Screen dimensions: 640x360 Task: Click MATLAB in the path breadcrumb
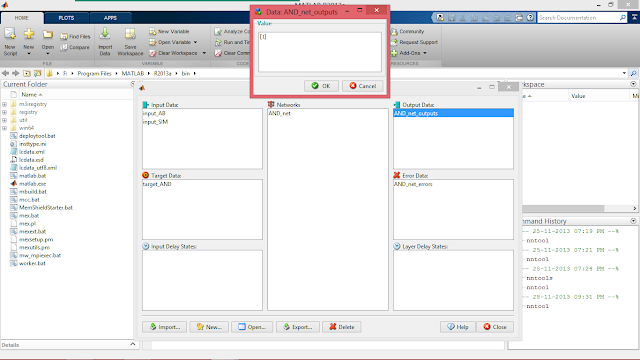tap(133, 73)
